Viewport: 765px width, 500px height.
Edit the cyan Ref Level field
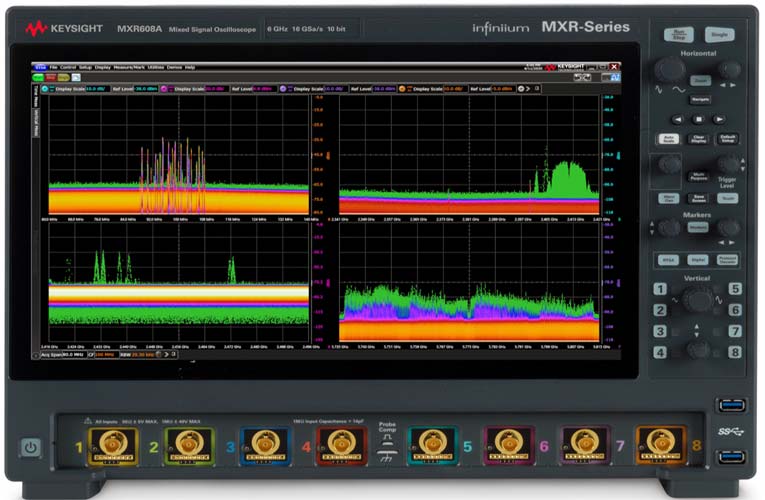click(146, 89)
